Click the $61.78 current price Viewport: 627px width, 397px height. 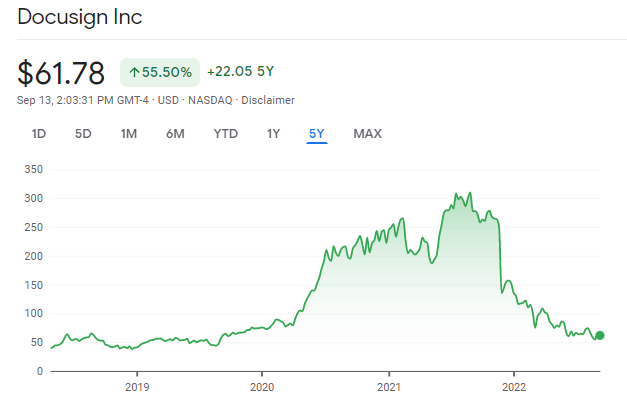tap(61, 73)
